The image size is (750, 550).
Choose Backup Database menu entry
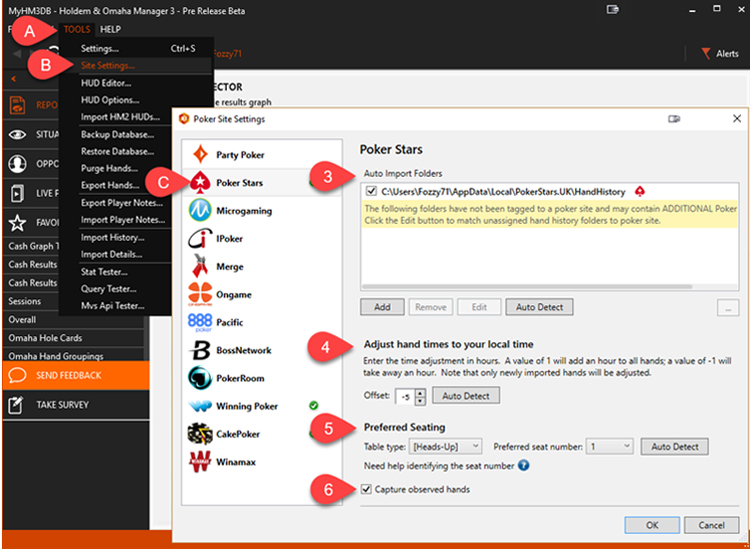click(117, 134)
